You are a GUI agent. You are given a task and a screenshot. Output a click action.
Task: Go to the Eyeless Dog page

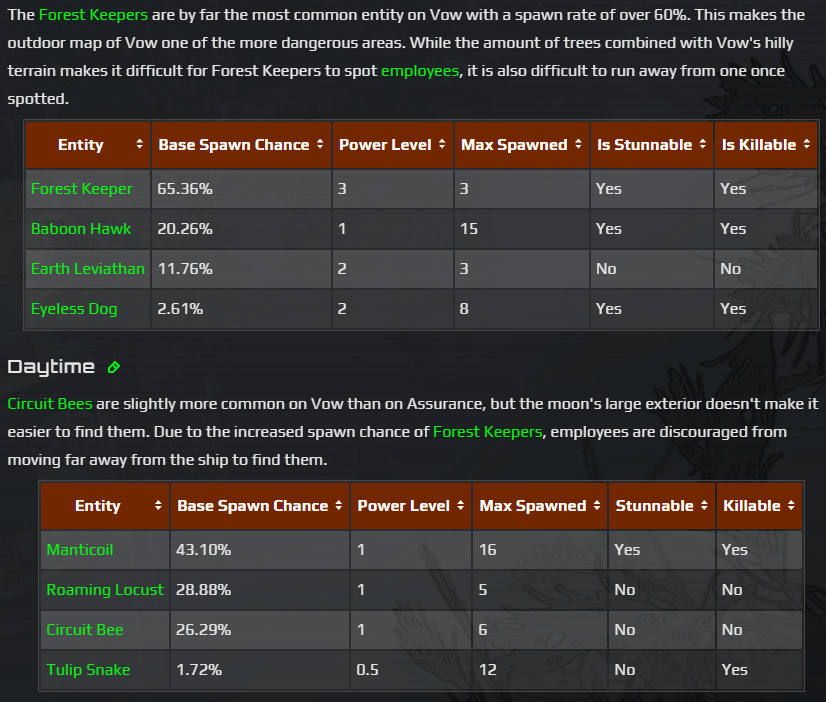click(x=74, y=308)
